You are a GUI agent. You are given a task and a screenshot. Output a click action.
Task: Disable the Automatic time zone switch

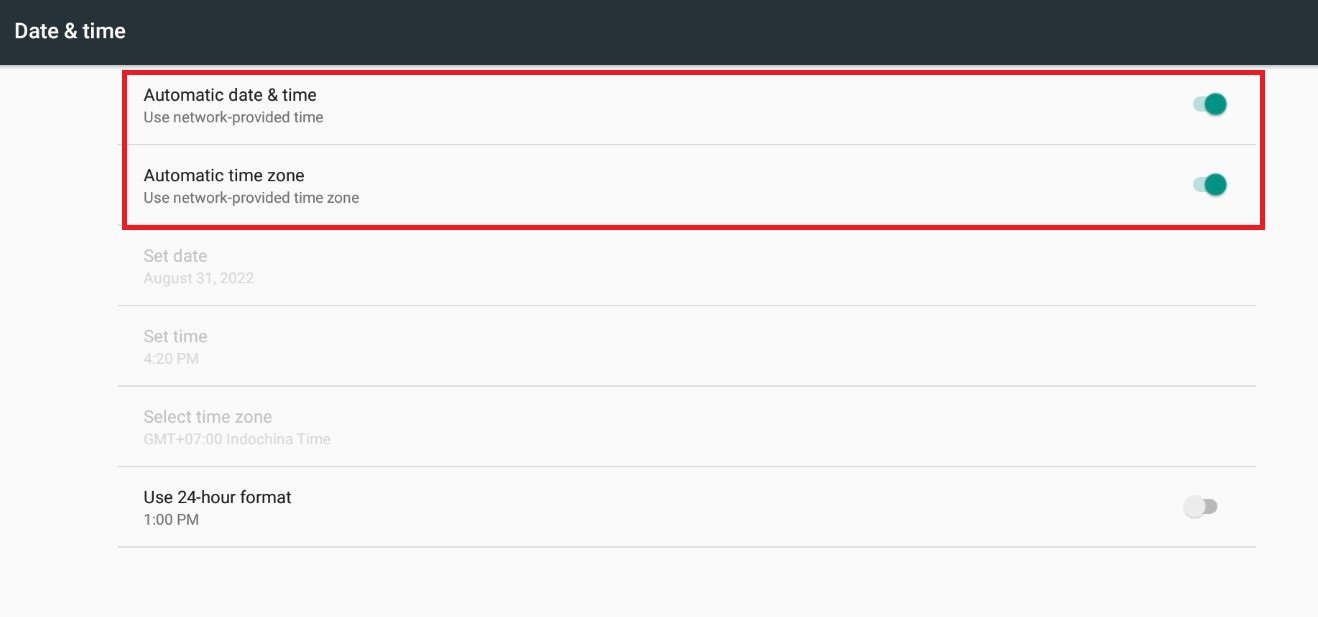click(x=1209, y=184)
